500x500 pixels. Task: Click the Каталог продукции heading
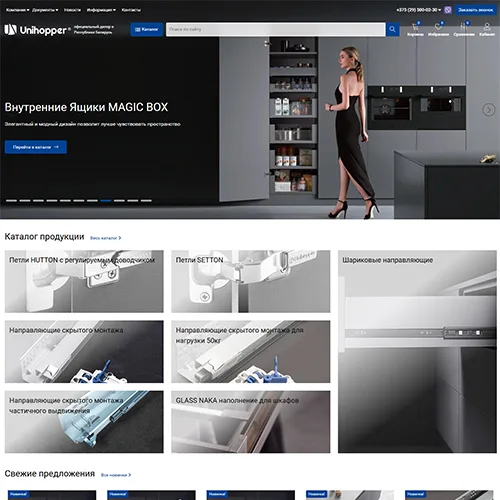point(44,237)
